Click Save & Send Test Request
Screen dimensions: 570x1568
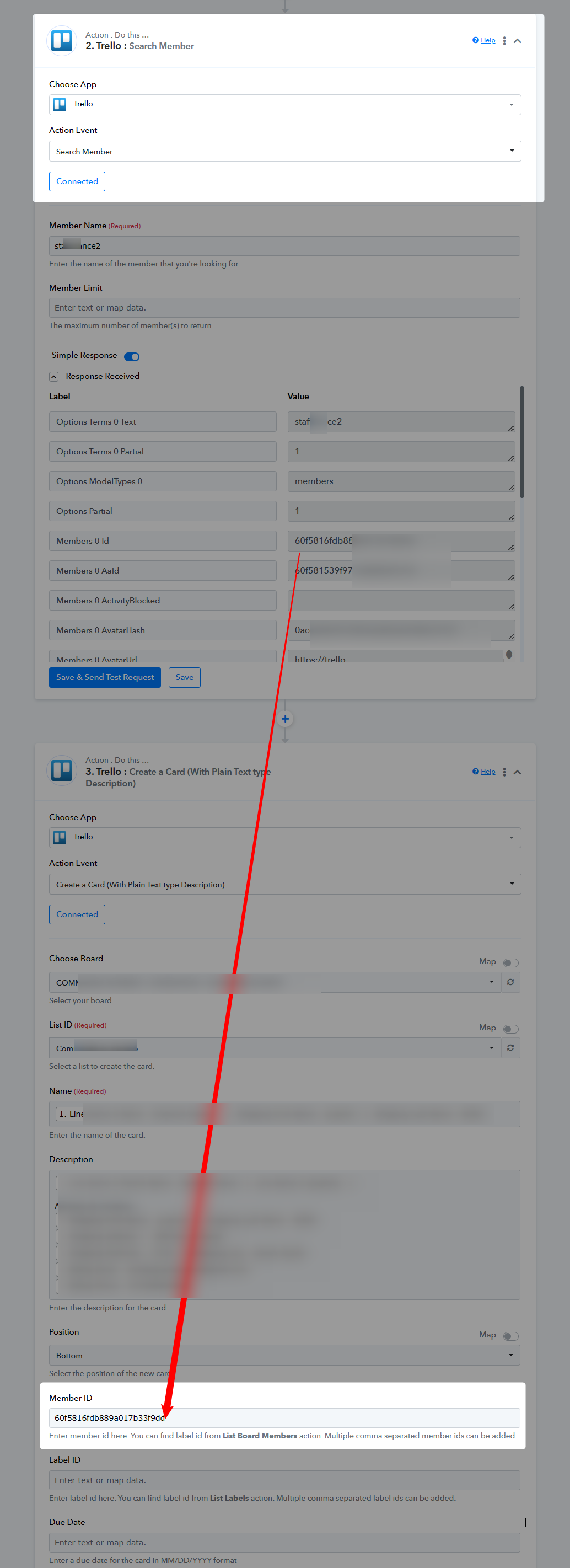105,677
